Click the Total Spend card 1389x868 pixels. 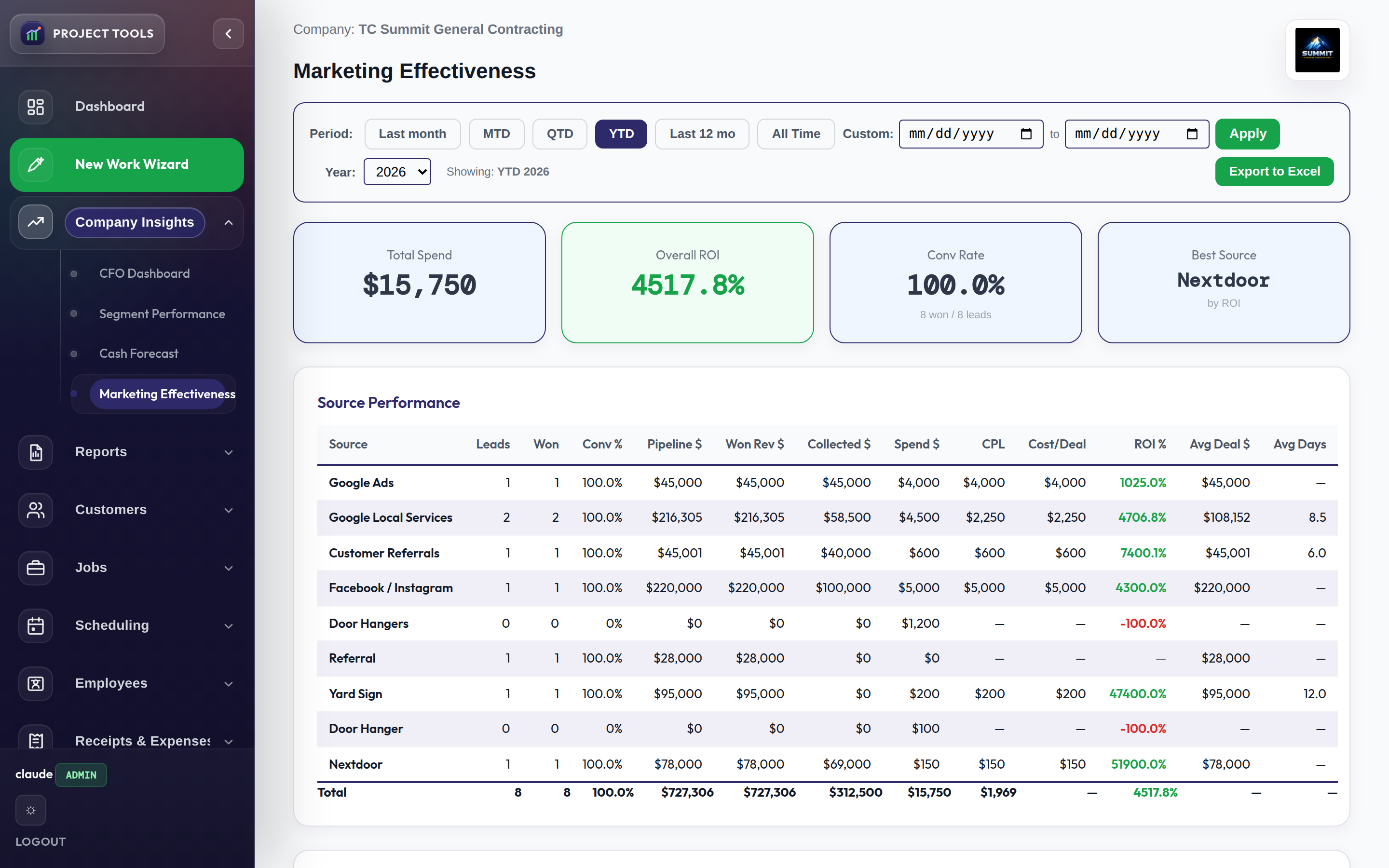[420, 283]
